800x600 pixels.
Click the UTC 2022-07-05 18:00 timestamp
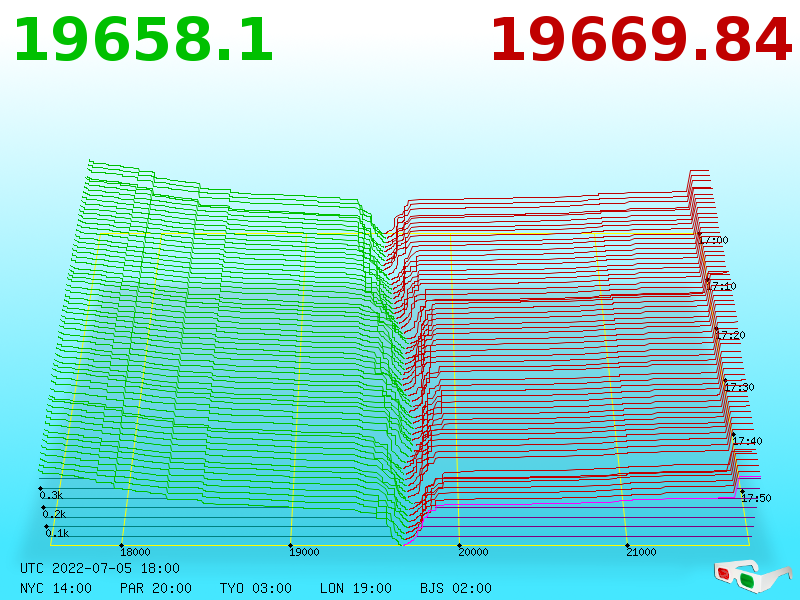coord(100,568)
